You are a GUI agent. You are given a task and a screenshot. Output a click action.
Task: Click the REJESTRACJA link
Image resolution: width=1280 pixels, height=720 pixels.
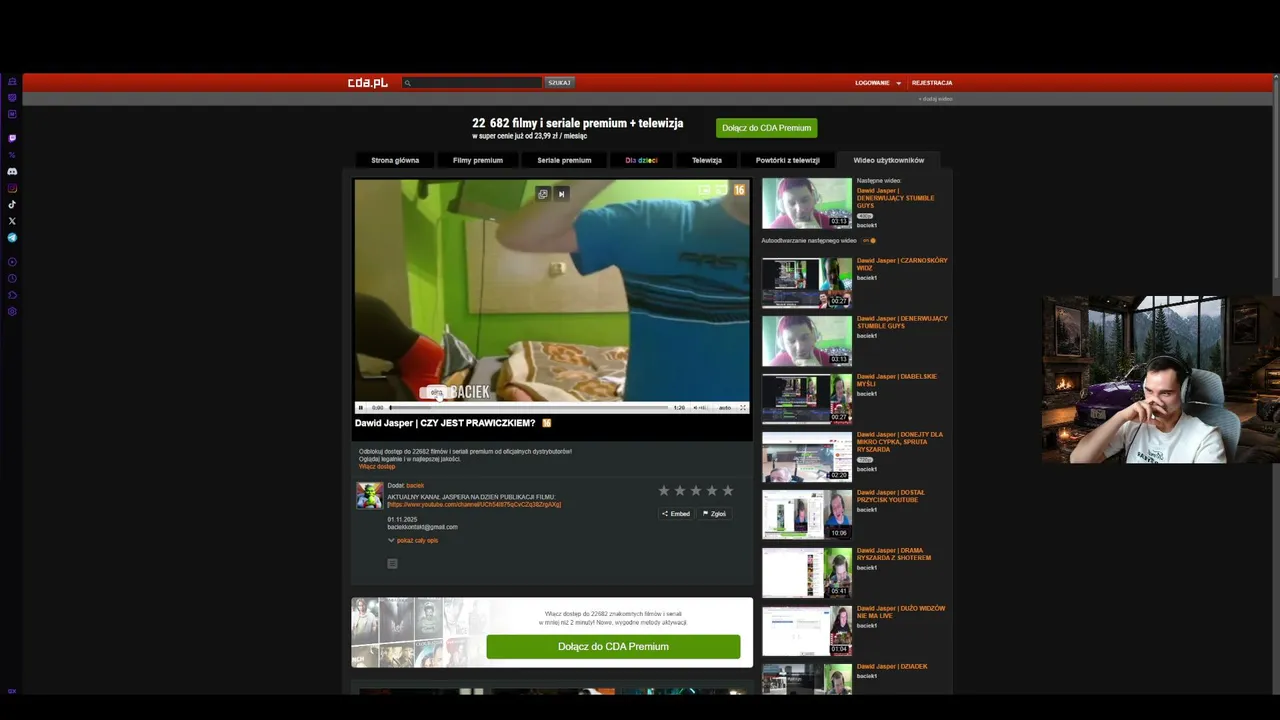coord(932,83)
